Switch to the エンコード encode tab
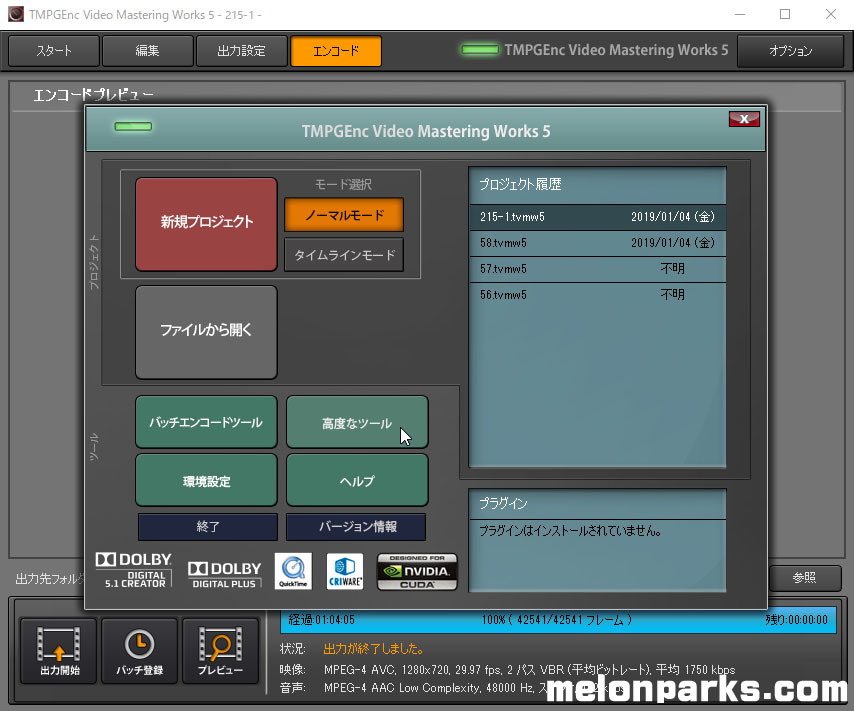Screen dimensions: 854x711 [x=336, y=51]
